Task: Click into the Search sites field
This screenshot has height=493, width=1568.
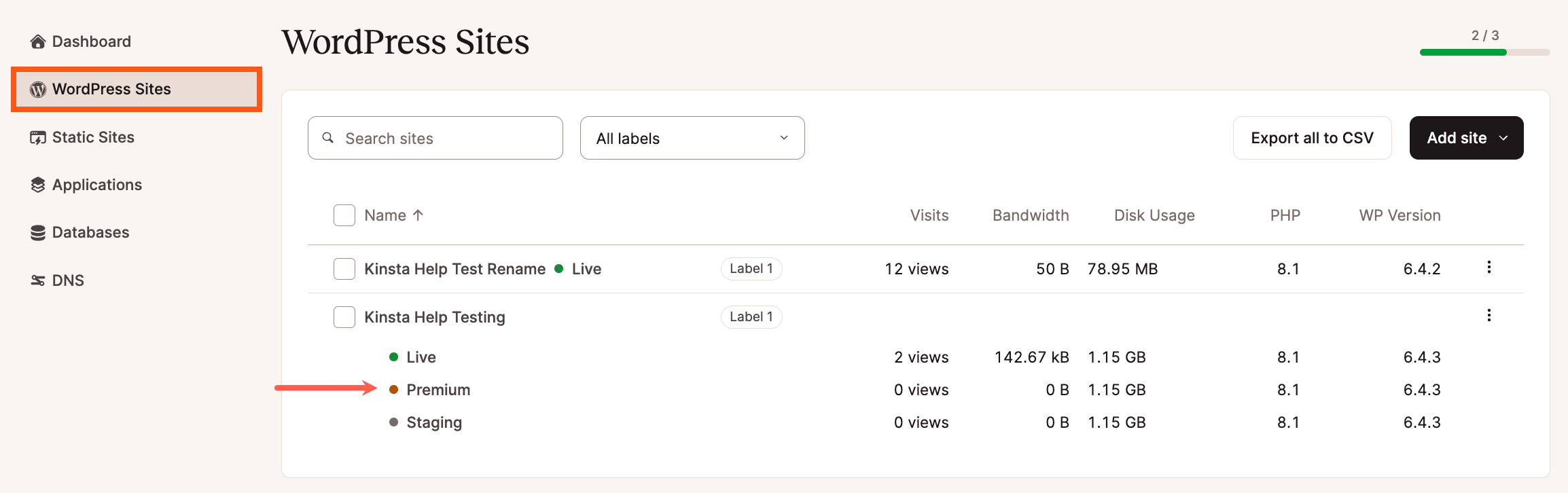Action: 435,138
